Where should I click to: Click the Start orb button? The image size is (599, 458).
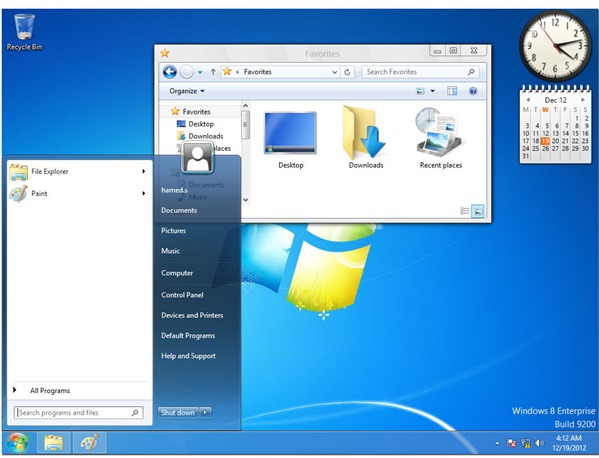pos(18,443)
